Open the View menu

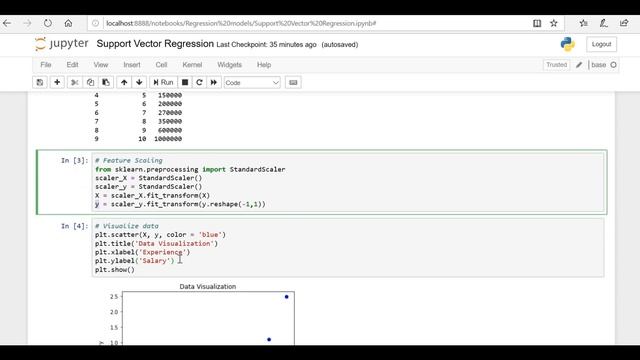(x=101, y=65)
